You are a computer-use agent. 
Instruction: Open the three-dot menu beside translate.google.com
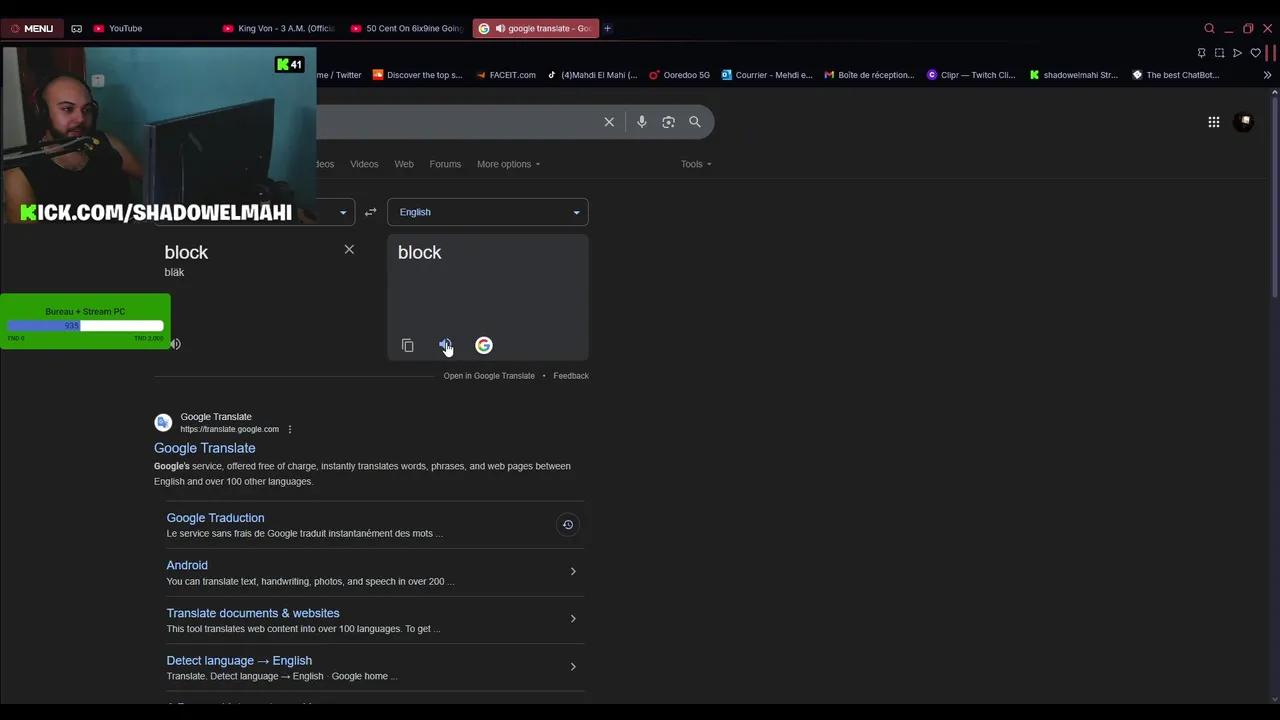[x=290, y=430]
